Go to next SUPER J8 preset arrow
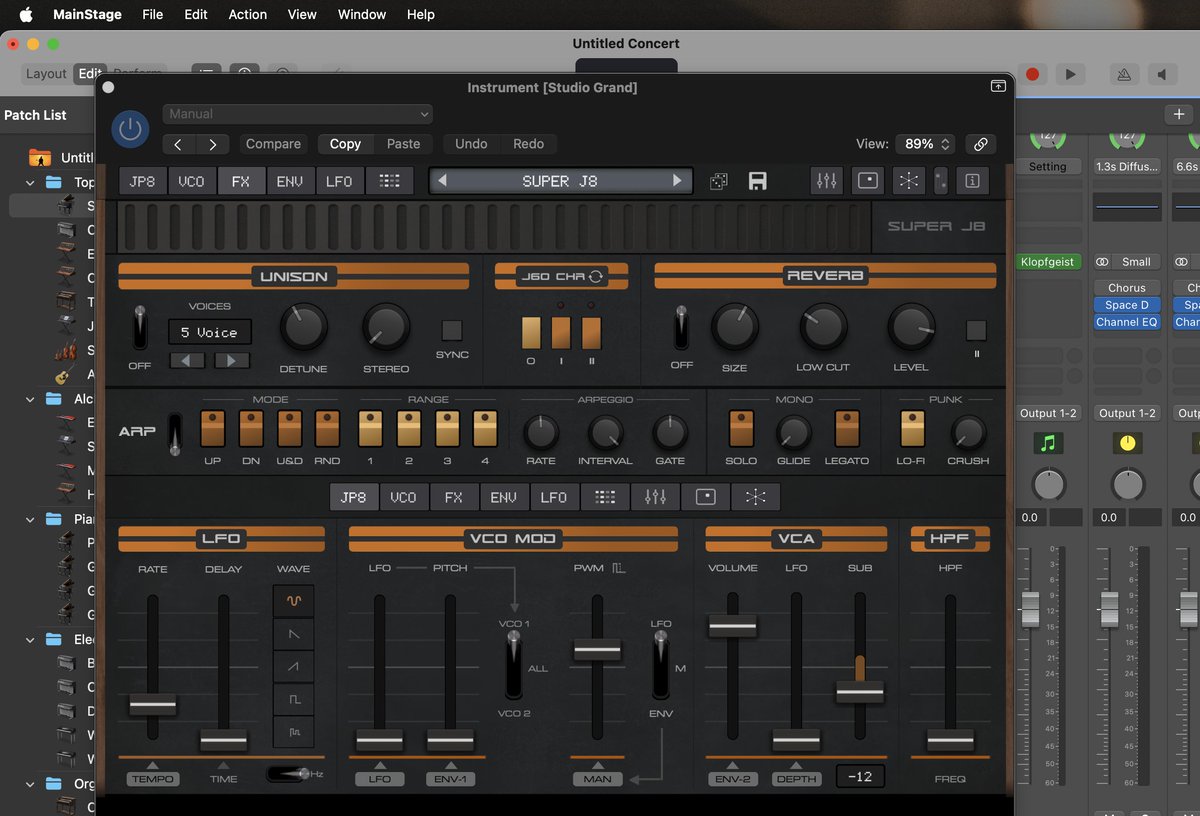Viewport: 1200px width, 816px height. point(677,181)
